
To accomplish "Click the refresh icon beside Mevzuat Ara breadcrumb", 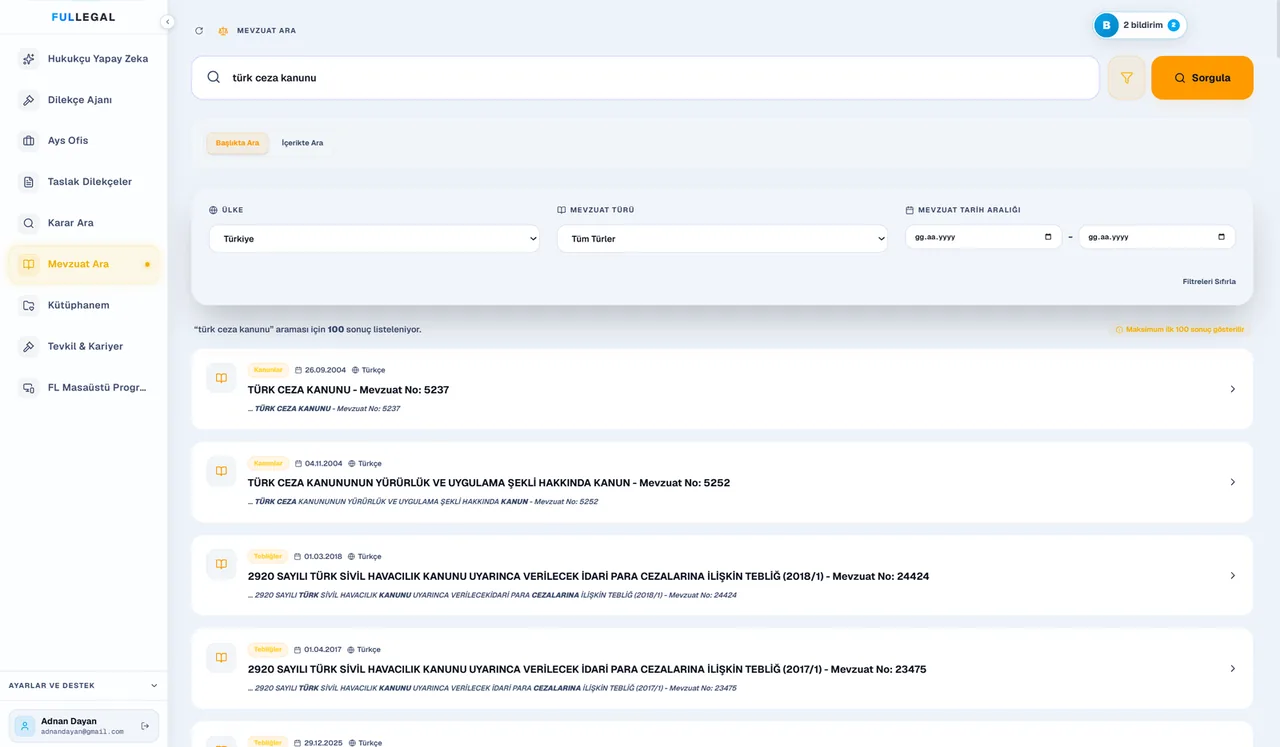I will 199,31.
